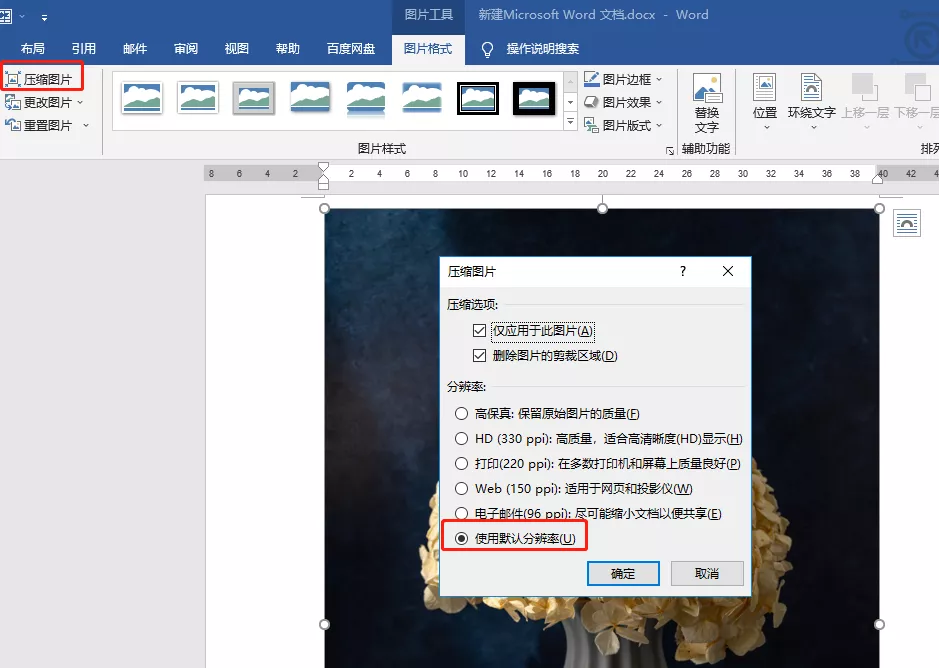Check the 仅应用于此图片 option

tap(479, 330)
